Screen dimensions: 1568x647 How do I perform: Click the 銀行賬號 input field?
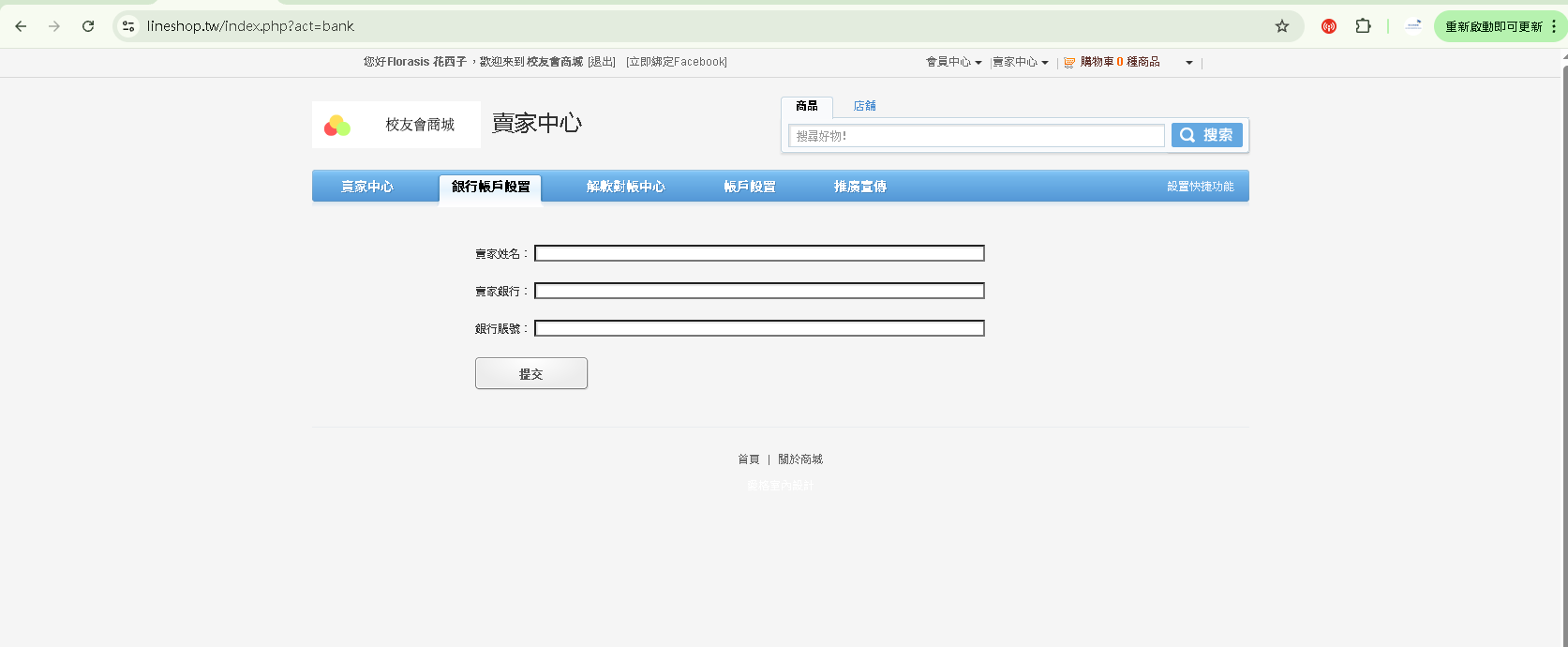(x=759, y=328)
